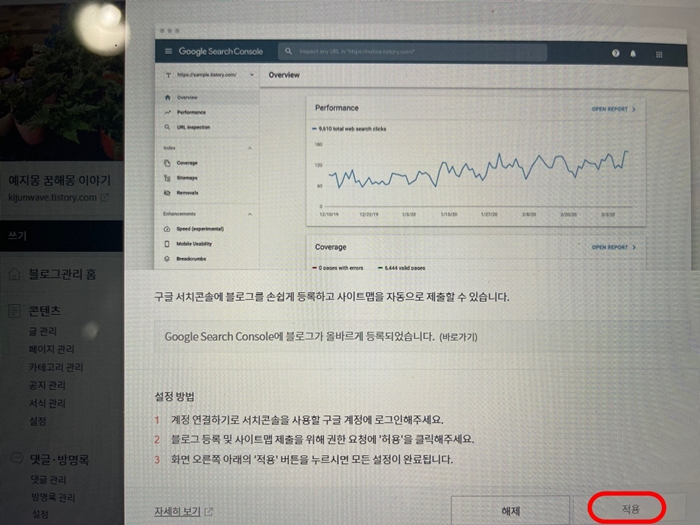
Task: Click the Google Search Console preview image
Action: coord(421,148)
